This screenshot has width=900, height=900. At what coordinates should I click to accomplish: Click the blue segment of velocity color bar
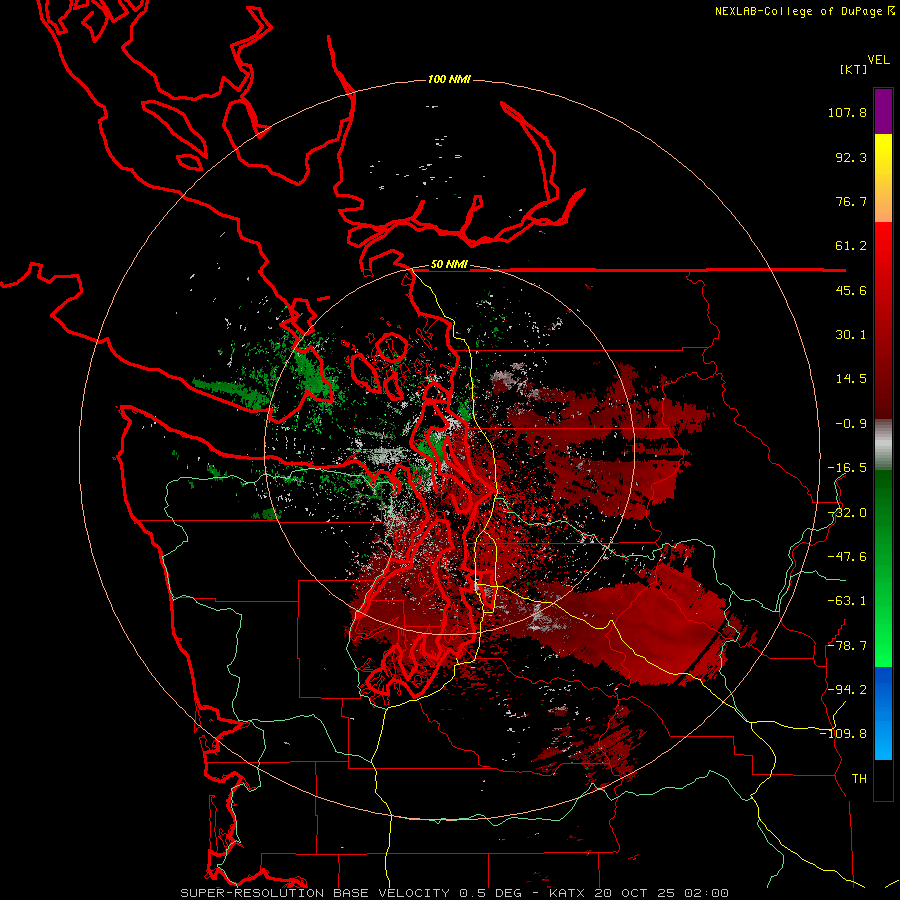[883, 713]
